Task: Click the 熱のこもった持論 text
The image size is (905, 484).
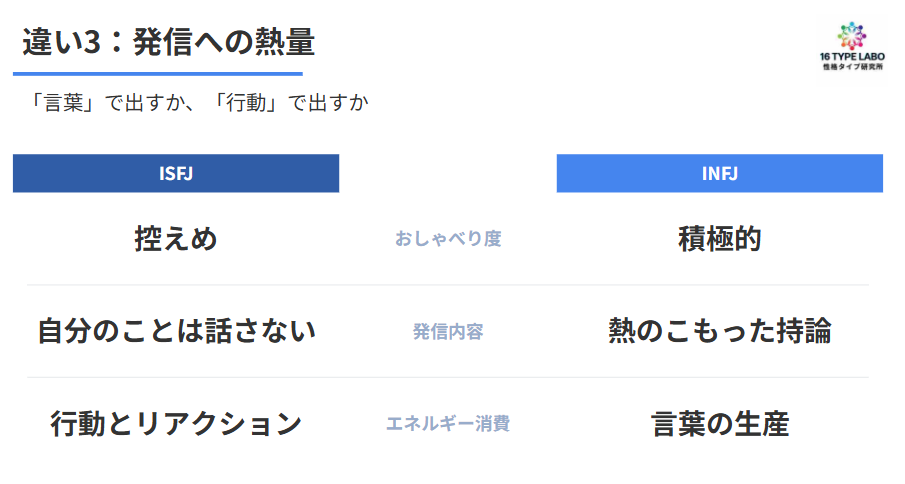Action: (719, 330)
